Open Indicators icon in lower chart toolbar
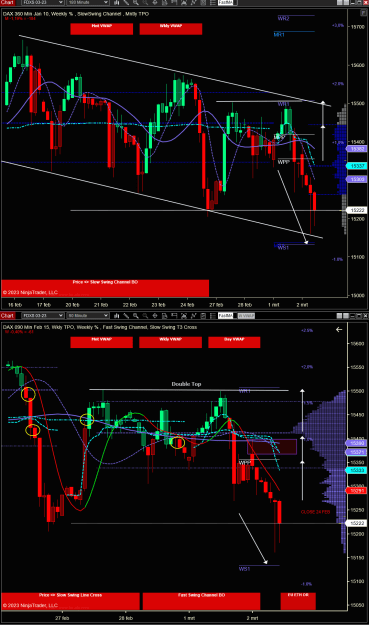 coord(193,316)
